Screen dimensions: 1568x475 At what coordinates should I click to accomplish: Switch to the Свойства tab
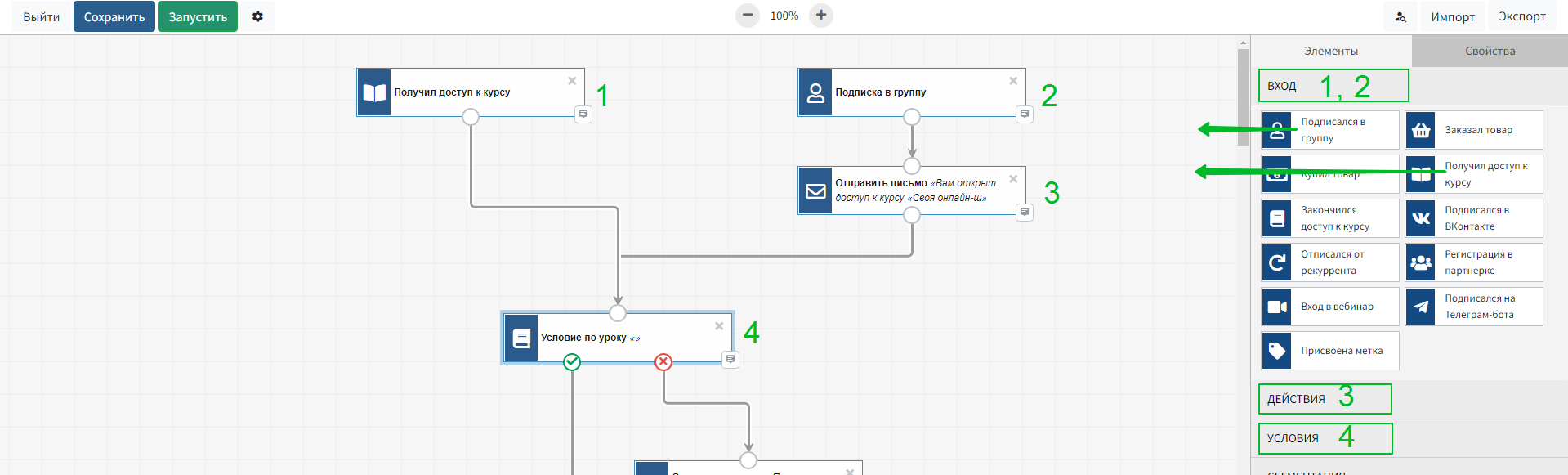1489,51
